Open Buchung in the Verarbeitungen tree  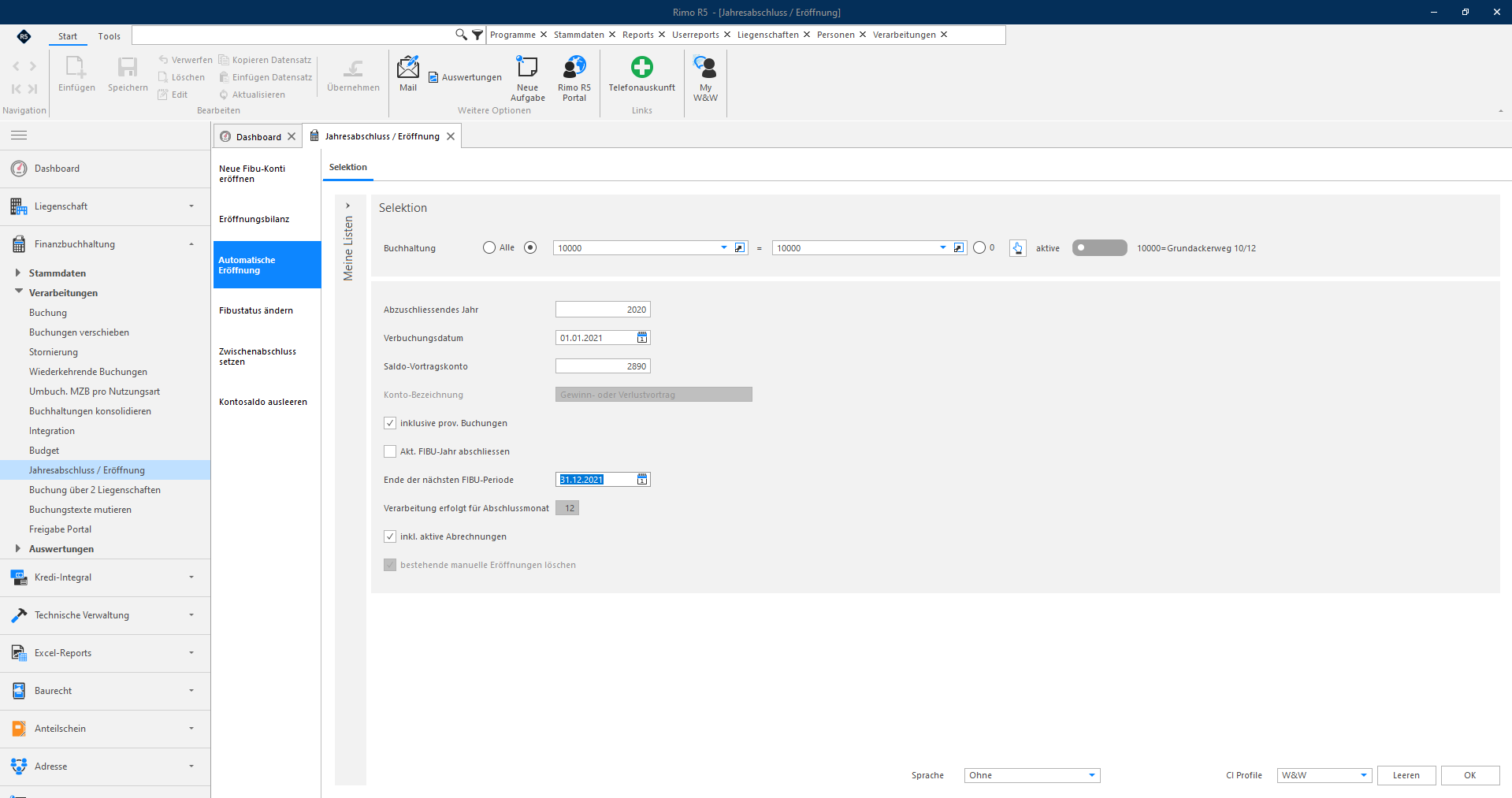(48, 313)
